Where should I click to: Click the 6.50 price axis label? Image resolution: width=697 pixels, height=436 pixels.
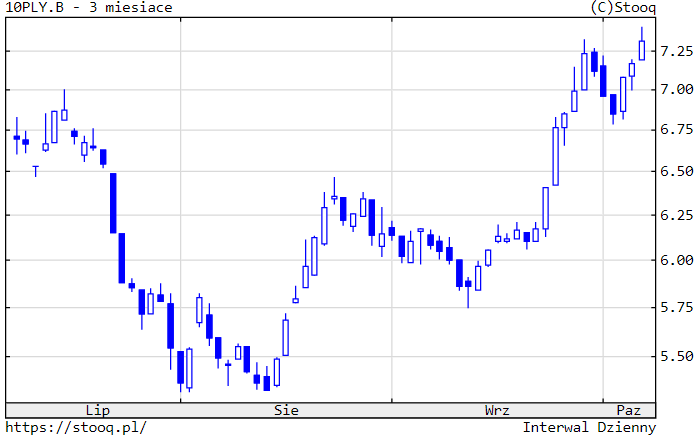[x=676, y=172]
